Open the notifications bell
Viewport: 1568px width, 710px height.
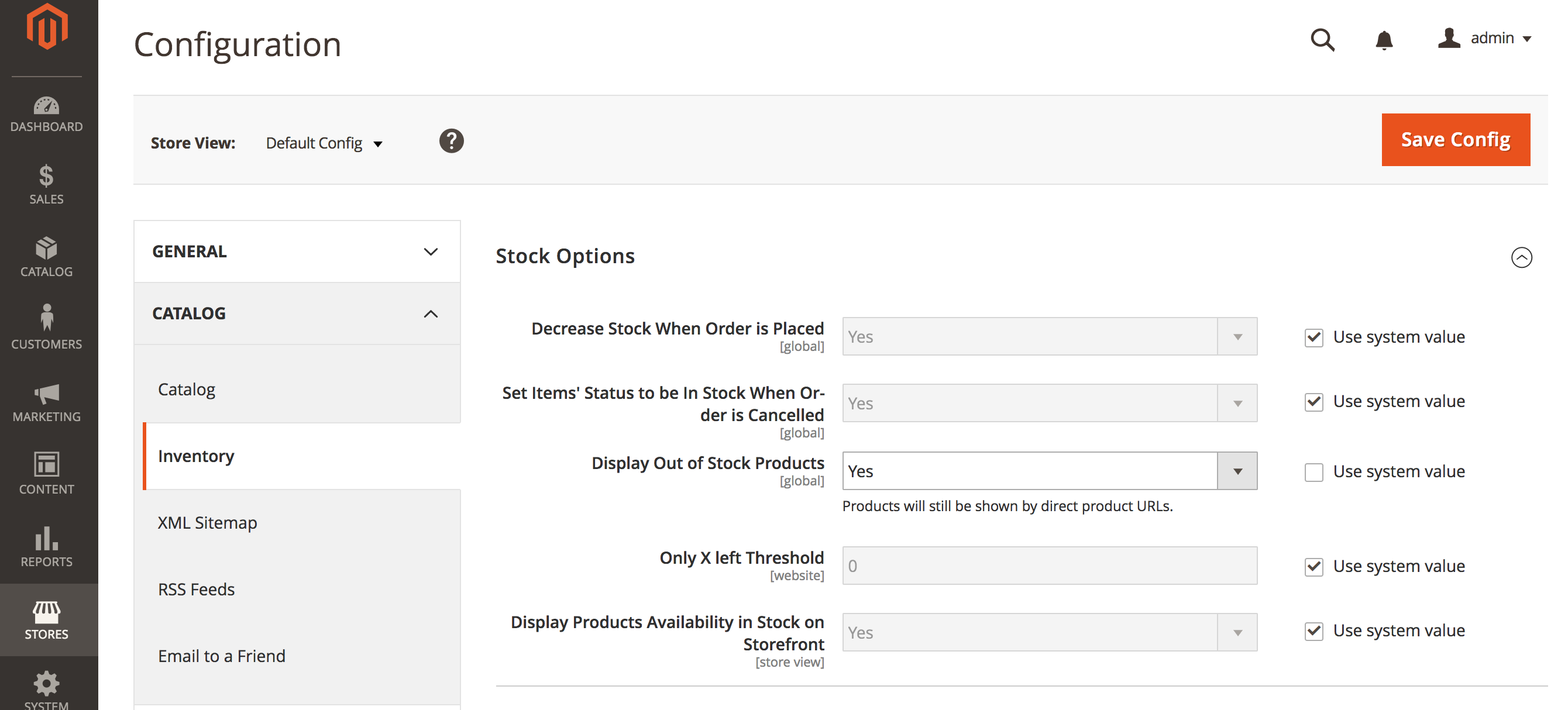1384,40
